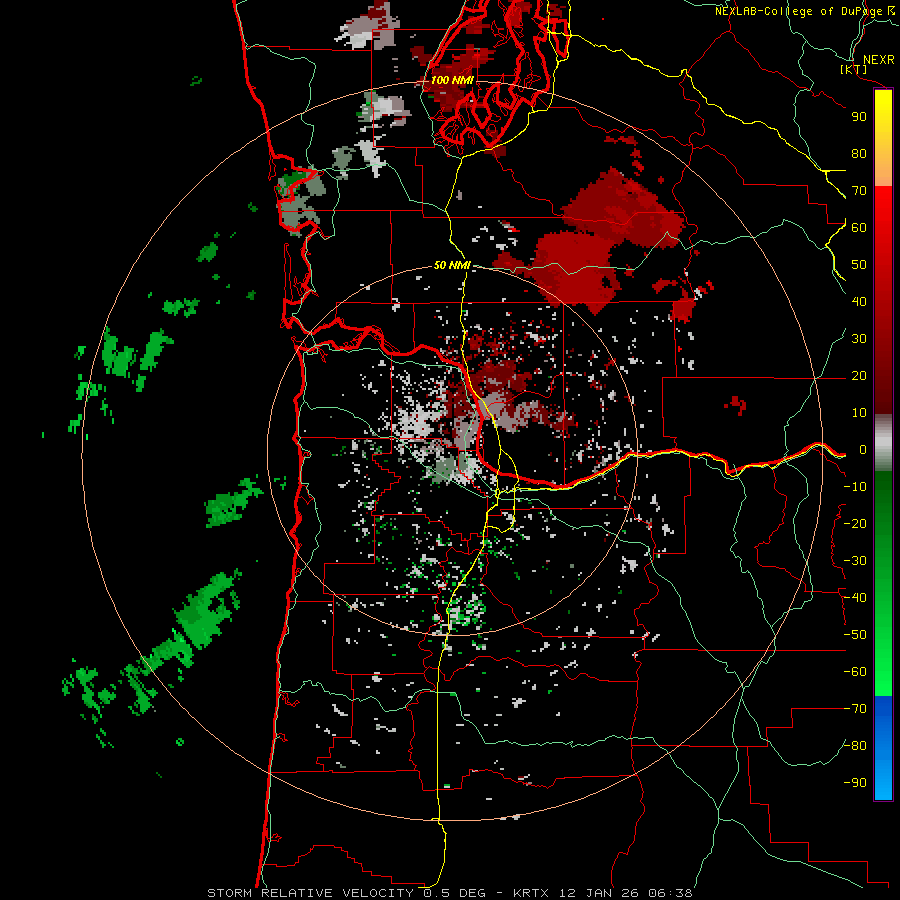Image resolution: width=900 pixels, height=900 pixels.
Task: Click the -30 scale label
Action: pyautogui.click(x=855, y=561)
